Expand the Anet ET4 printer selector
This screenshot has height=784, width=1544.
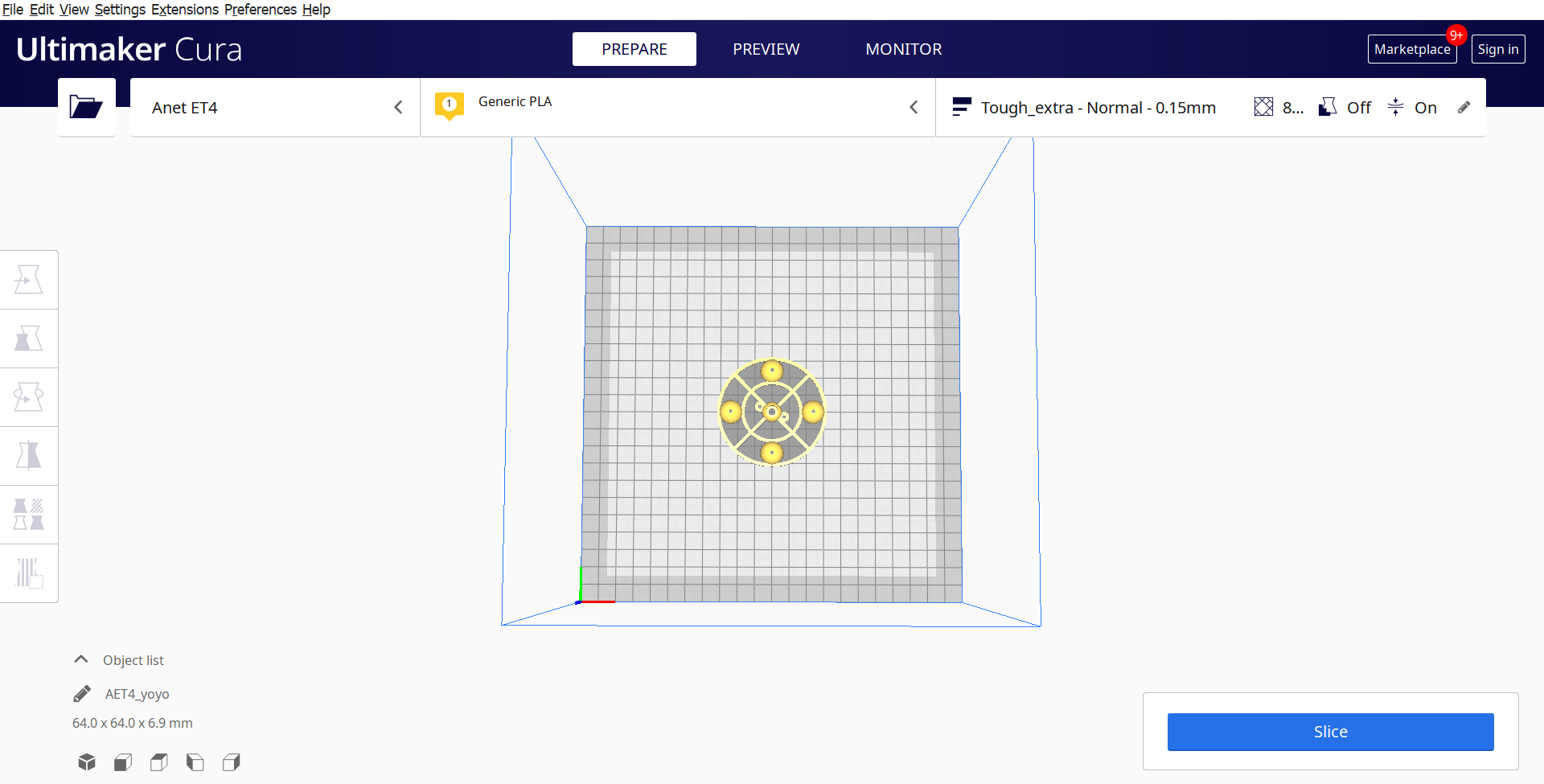pos(275,107)
